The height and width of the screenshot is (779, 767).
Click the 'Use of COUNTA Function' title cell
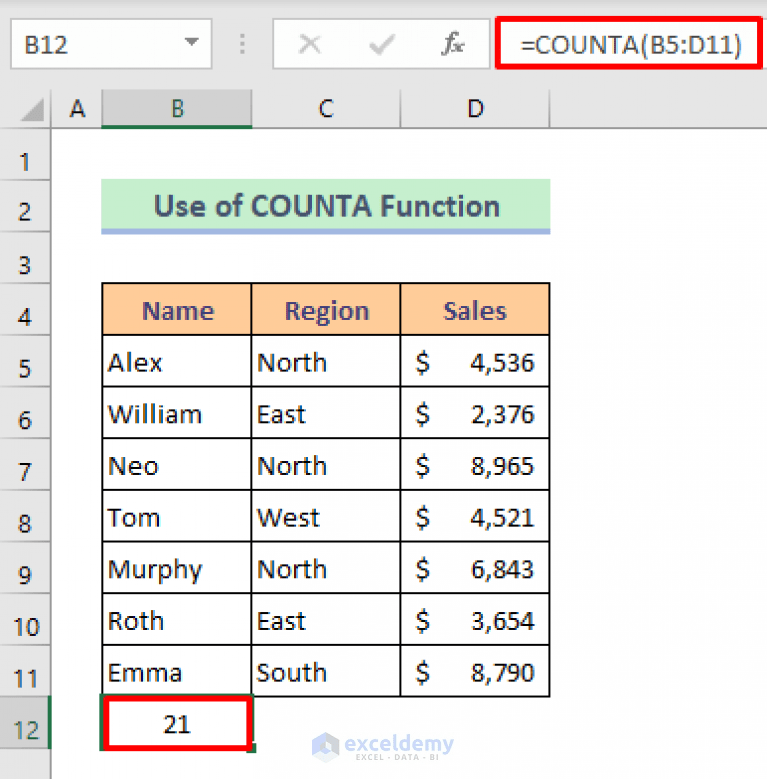326,206
